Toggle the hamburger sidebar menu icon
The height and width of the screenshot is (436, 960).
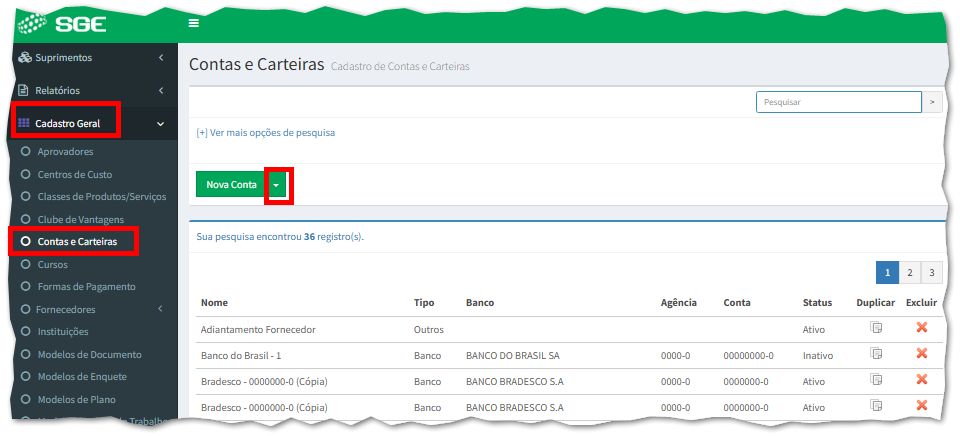click(x=193, y=24)
